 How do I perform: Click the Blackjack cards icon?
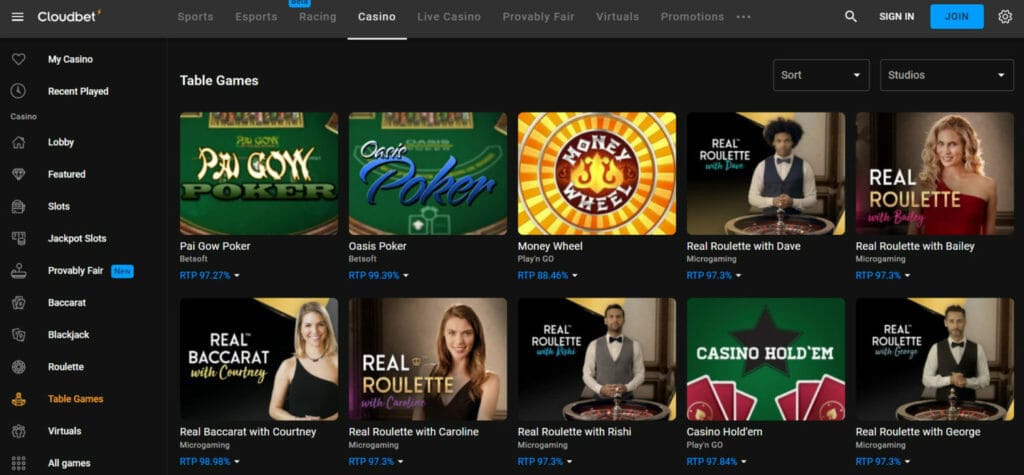(x=18, y=335)
